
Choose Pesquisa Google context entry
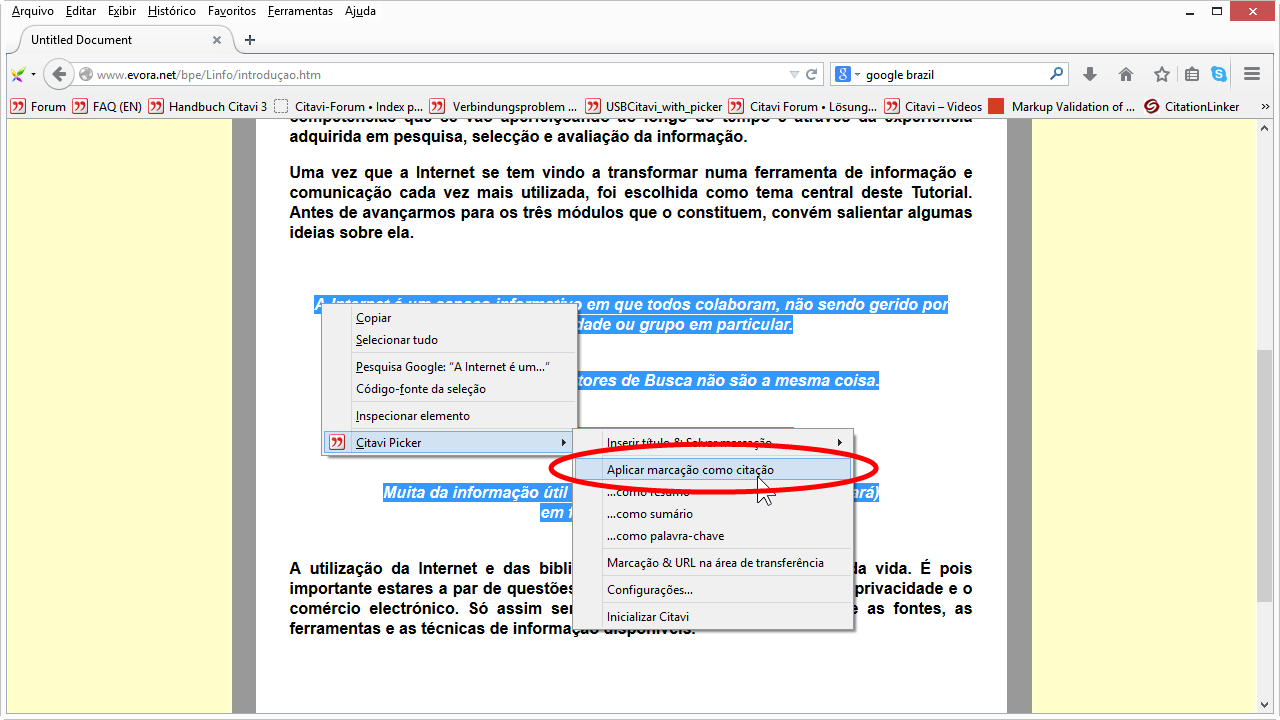coord(450,367)
